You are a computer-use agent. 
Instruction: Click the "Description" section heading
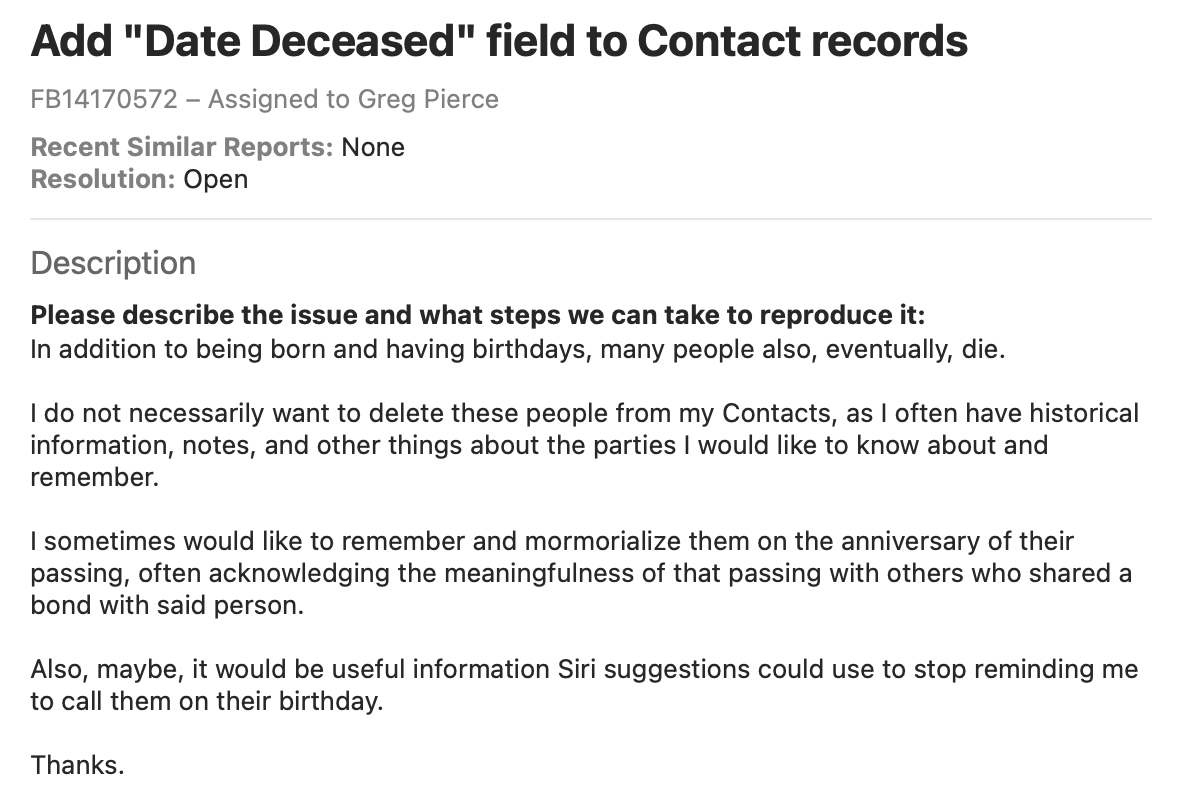pos(113,263)
